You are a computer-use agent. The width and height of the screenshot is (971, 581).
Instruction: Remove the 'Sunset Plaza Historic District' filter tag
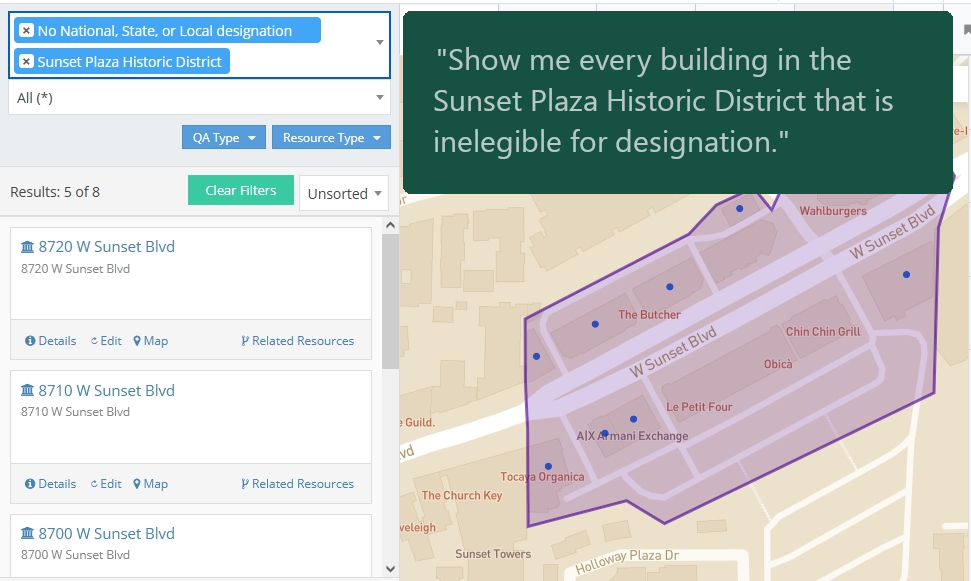tap(27, 61)
